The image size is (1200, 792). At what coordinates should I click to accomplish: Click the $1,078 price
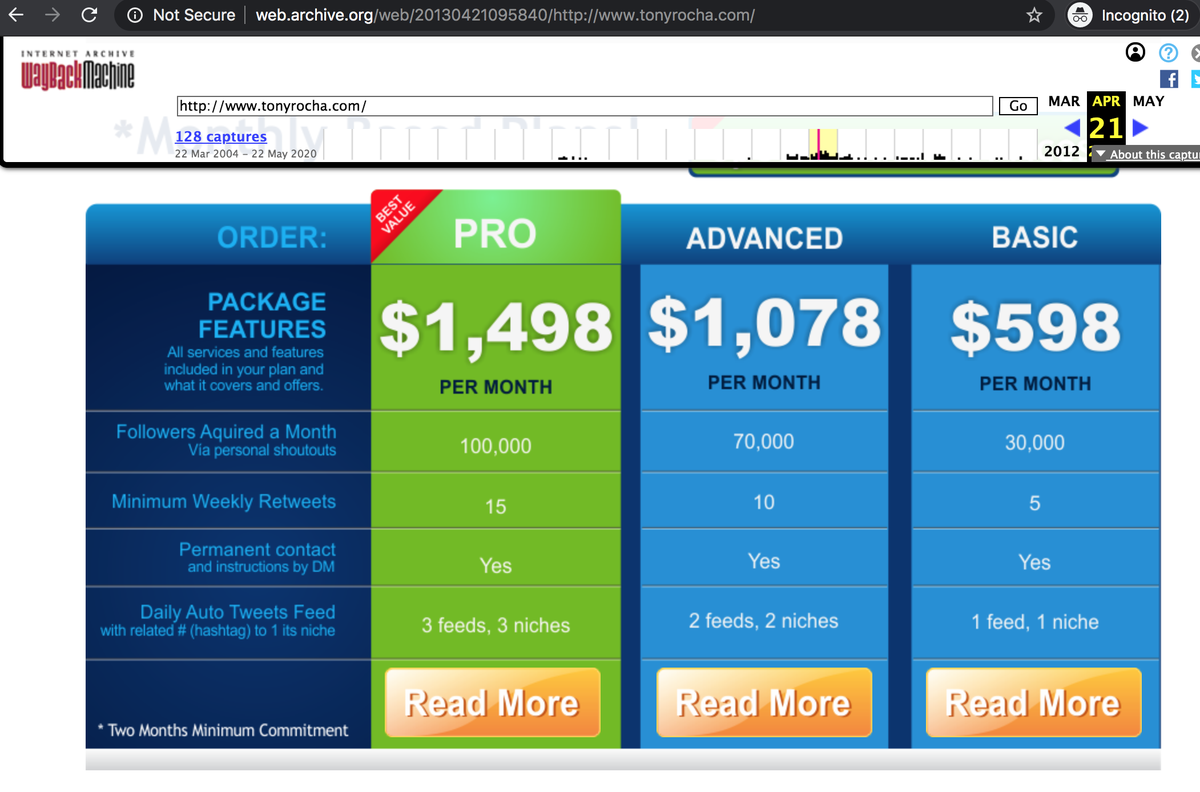[764, 323]
